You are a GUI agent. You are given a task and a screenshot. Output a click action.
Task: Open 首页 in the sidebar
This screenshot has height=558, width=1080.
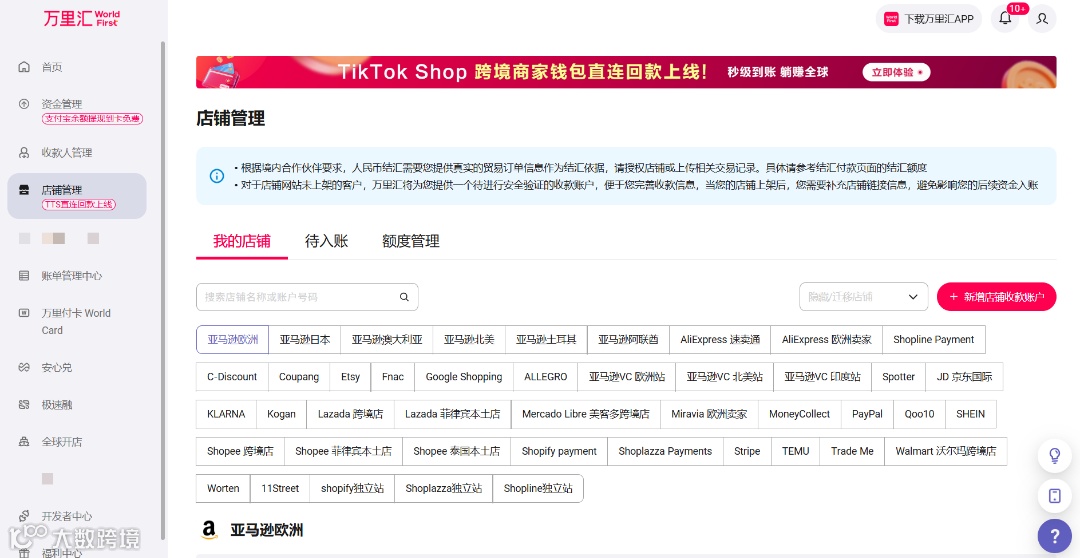point(52,67)
